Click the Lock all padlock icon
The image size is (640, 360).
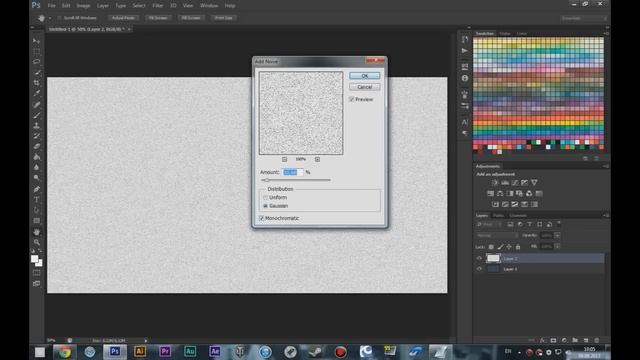pos(518,247)
